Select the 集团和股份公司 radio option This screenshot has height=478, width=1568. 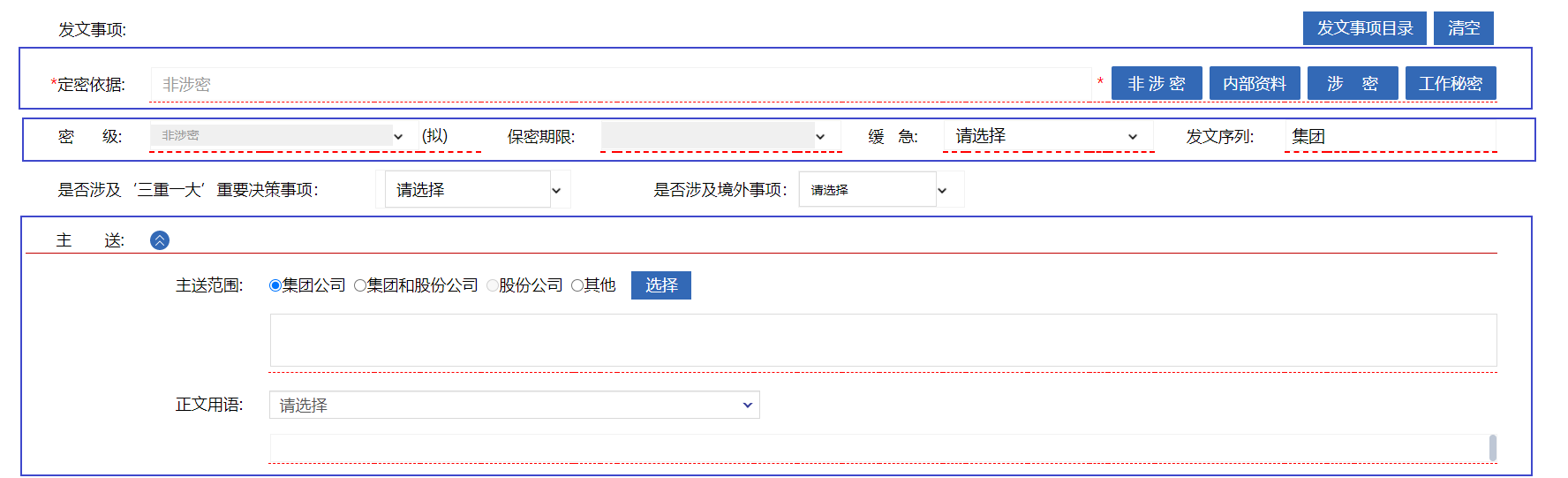pos(359,285)
